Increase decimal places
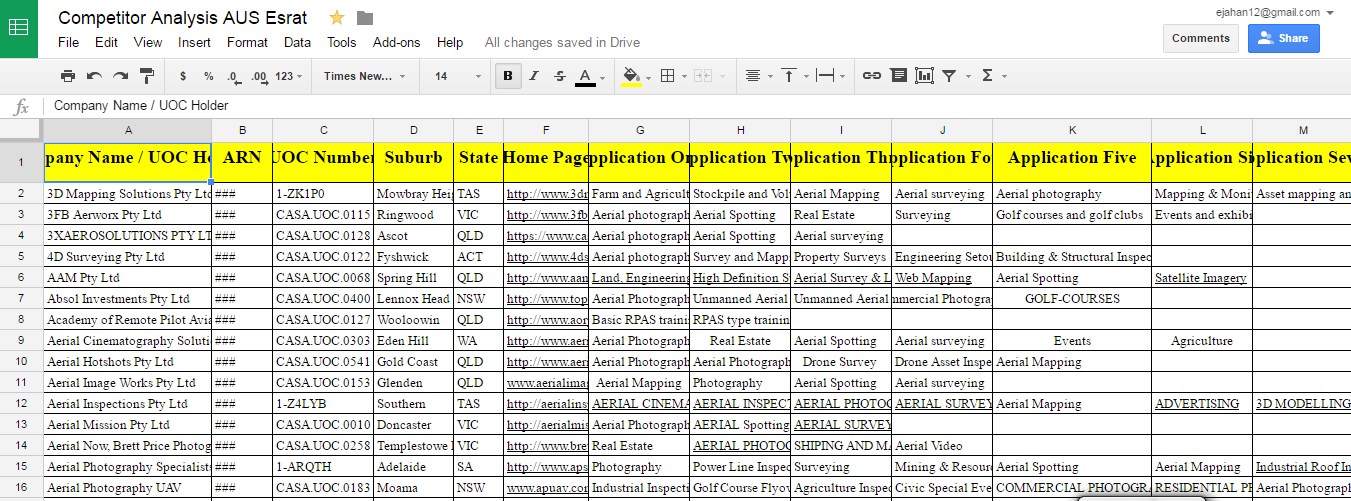The width and height of the screenshot is (1351, 501). [259, 76]
